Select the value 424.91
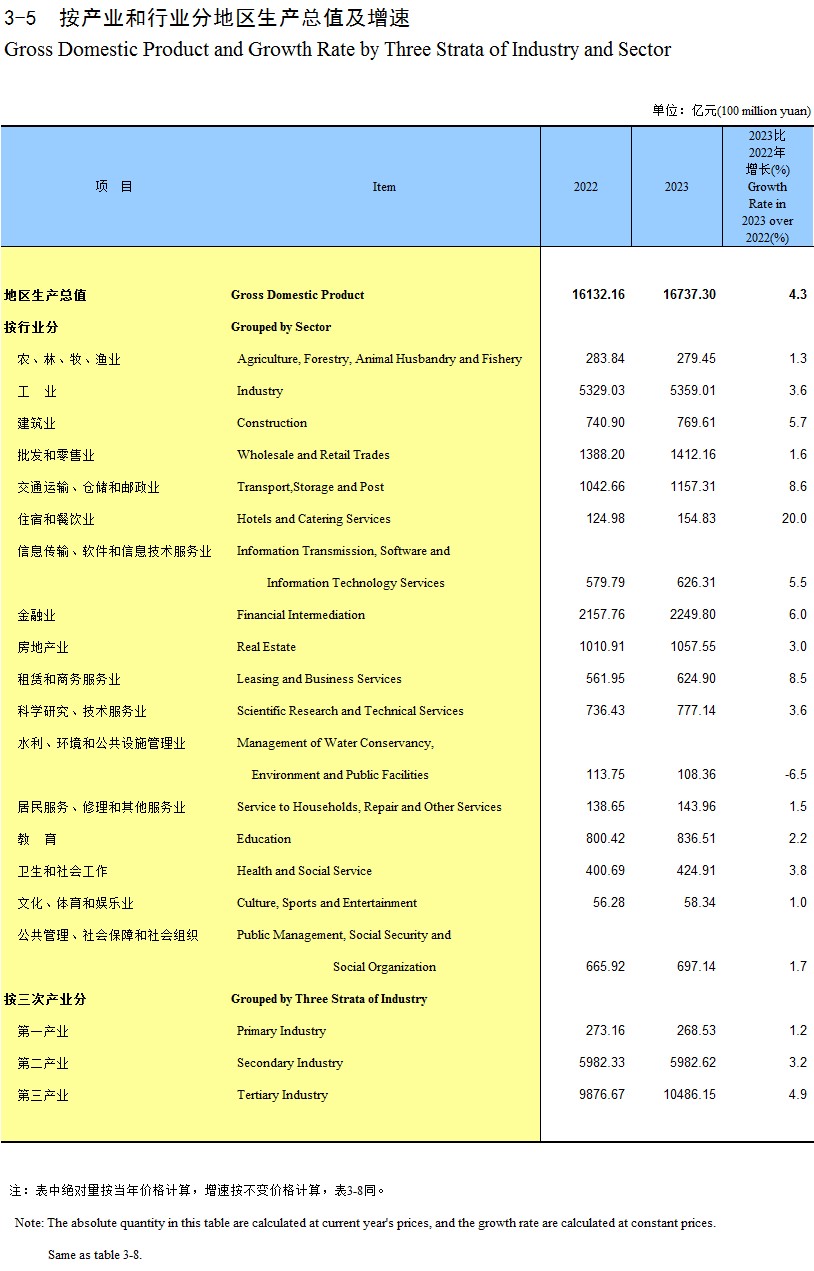Screen dimensions: 814x1271 point(696,871)
